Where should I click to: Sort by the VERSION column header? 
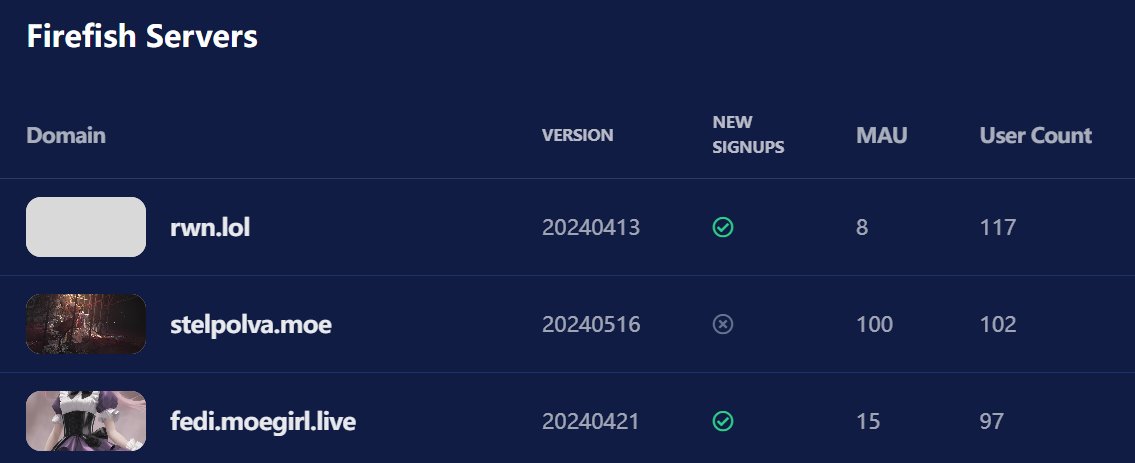pyautogui.click(x=578, y=135)
